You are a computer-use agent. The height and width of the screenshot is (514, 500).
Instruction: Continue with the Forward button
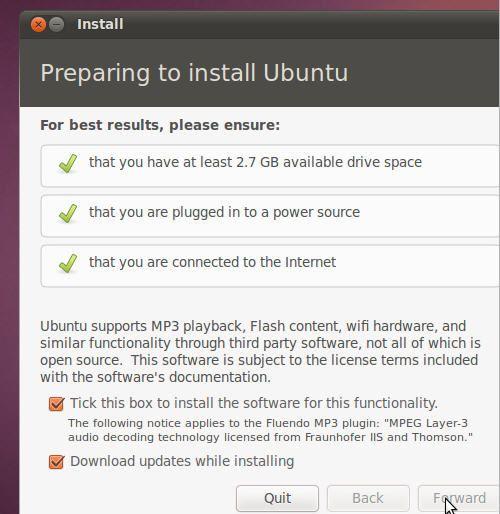[x=459, y=498]
